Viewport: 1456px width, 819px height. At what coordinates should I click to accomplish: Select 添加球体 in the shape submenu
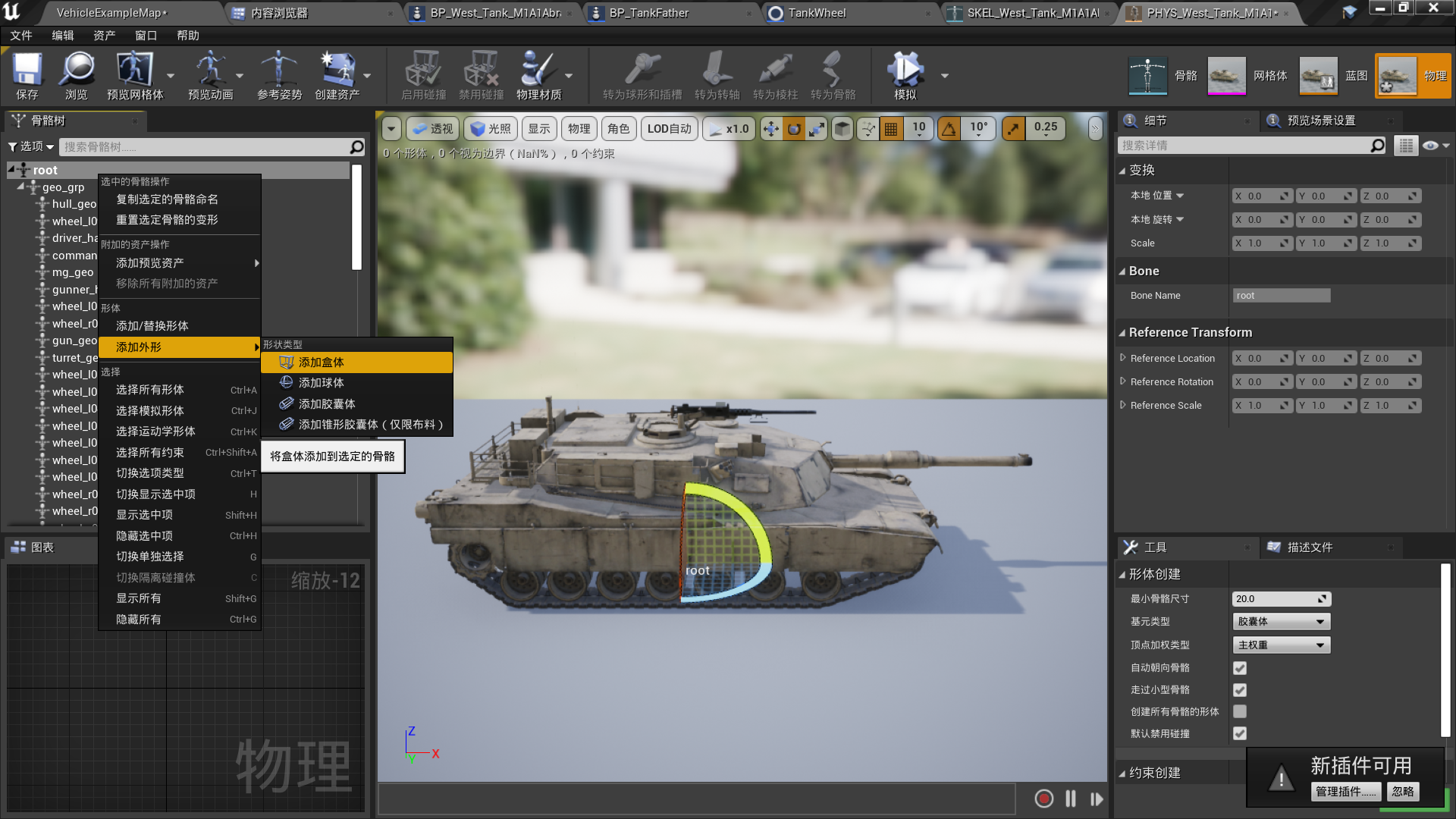(322, 383)
